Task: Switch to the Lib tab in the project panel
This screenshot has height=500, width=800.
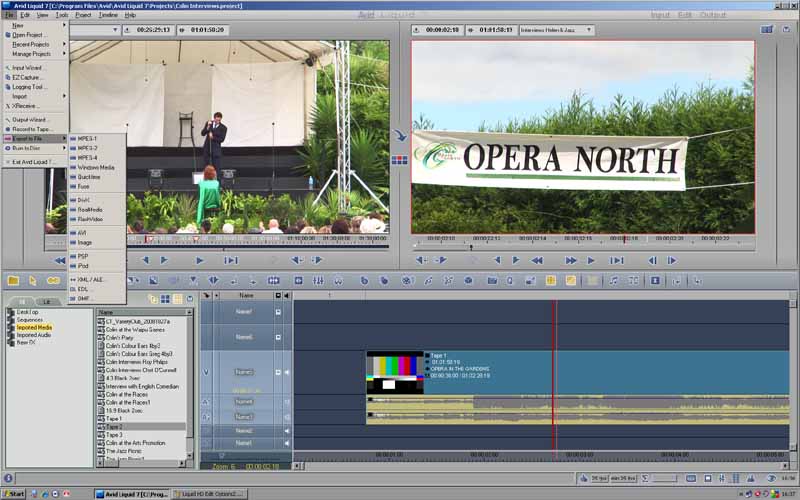Action: [x=46, y=301]
